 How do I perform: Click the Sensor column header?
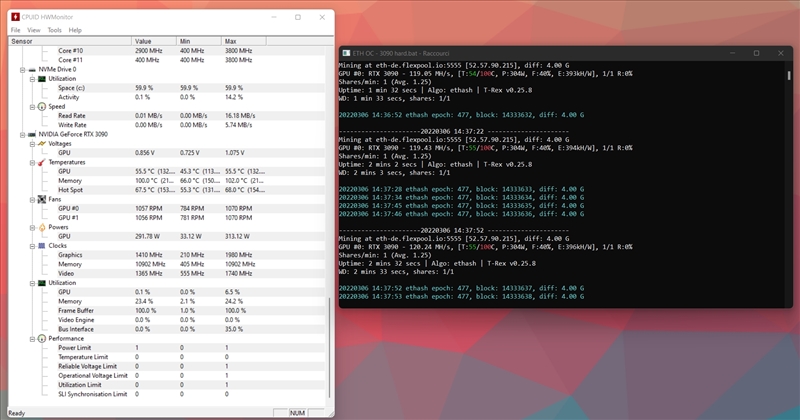tap(70, 41)
